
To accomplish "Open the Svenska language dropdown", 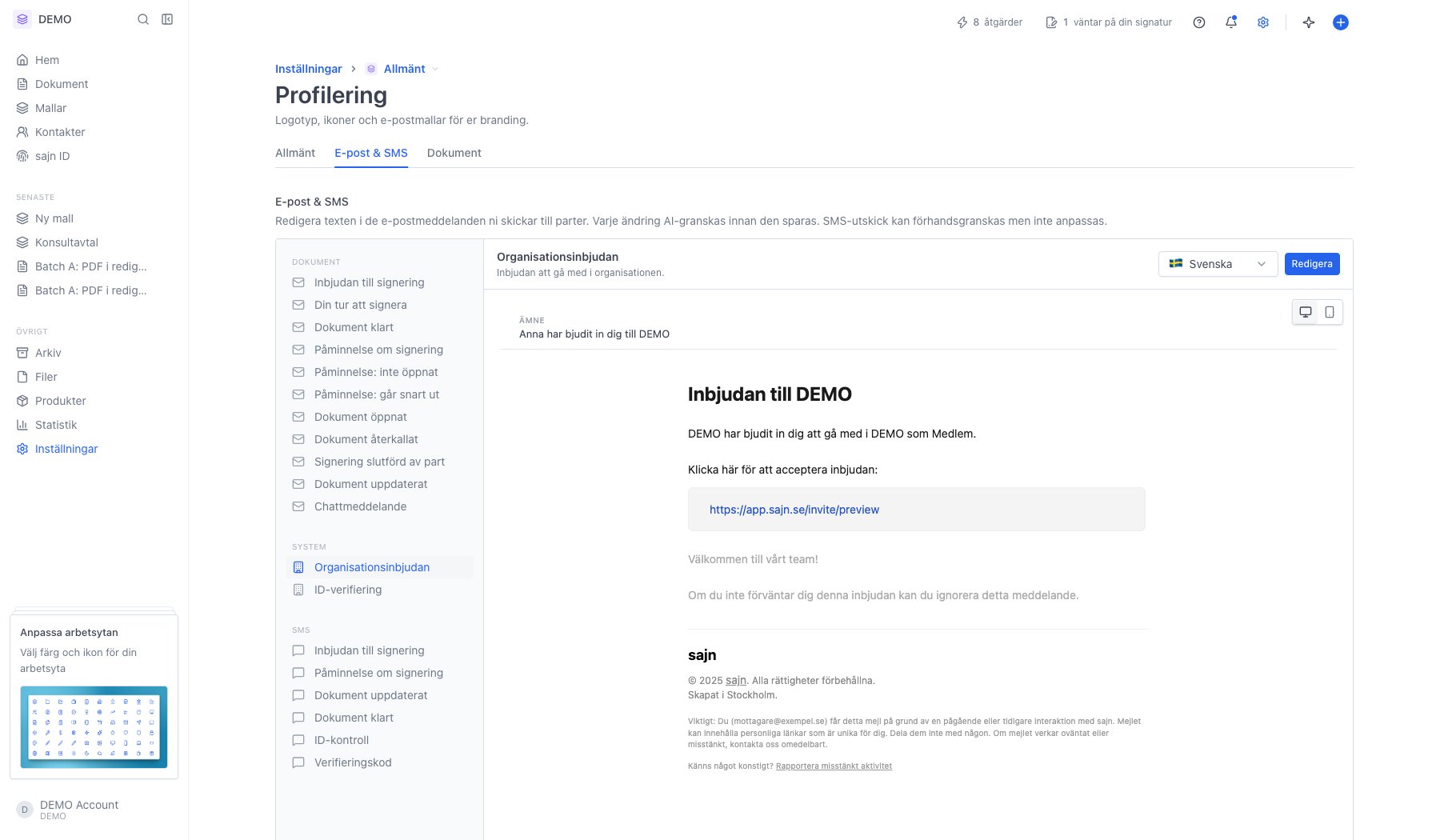I will [x=1218, y=264].
